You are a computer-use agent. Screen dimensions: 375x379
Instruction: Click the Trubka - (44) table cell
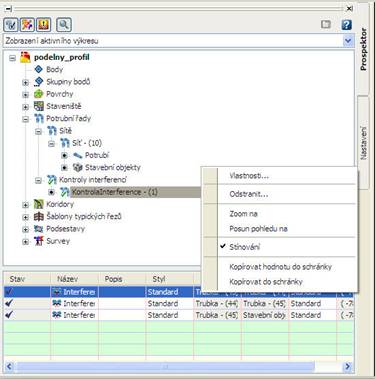point(217,303)
